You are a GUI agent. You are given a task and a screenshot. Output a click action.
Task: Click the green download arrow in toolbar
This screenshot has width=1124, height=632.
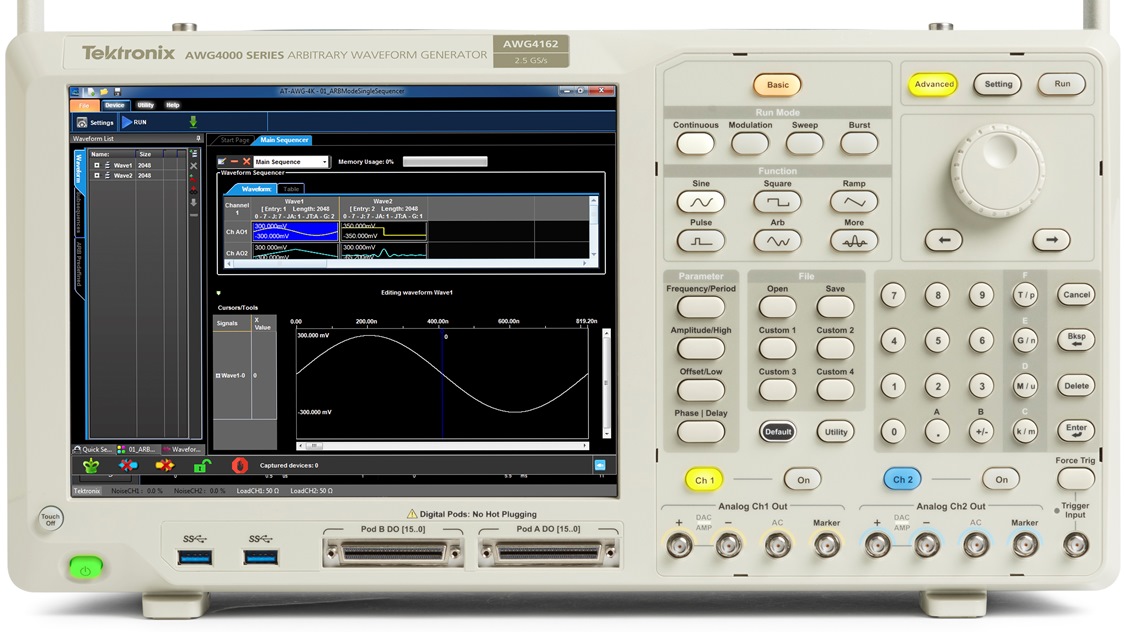coord(193,122)
